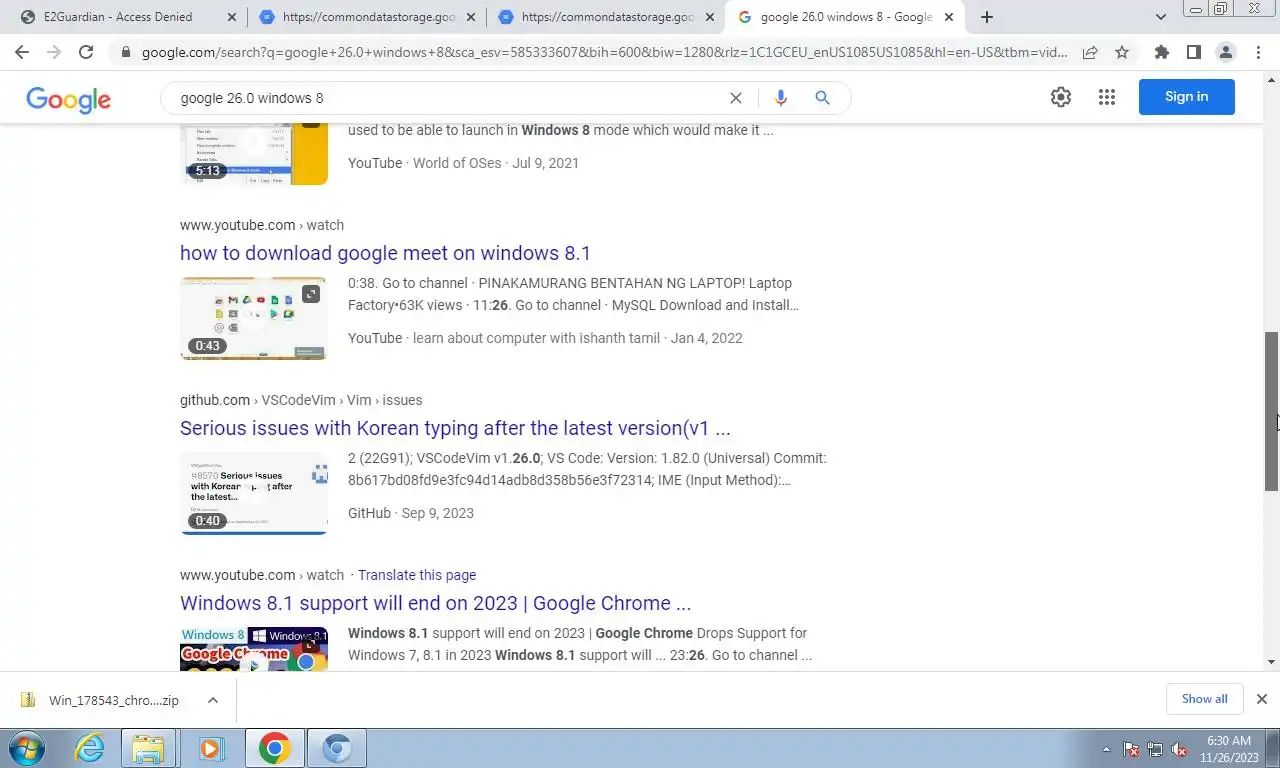Open Windows Media Player from the taskbar
Viewport: 1280px width, 768px height.
click(210, 748)
